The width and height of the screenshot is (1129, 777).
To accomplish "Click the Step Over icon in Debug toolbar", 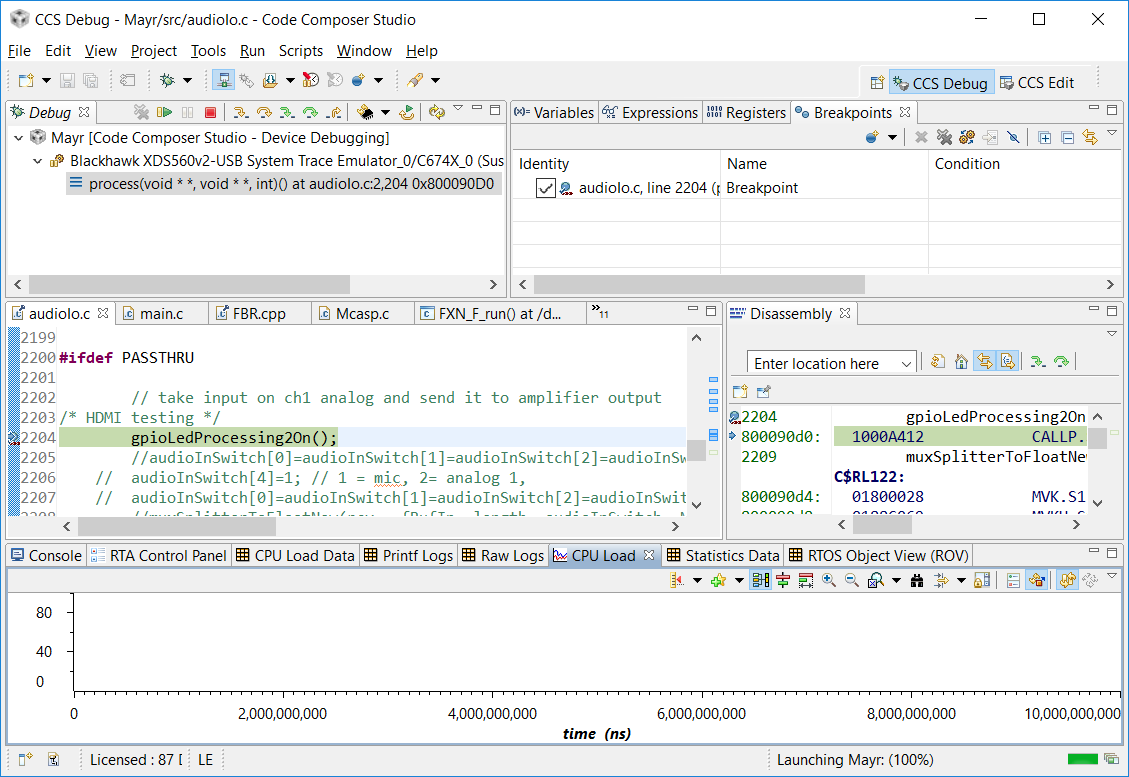I will (265, 113).
